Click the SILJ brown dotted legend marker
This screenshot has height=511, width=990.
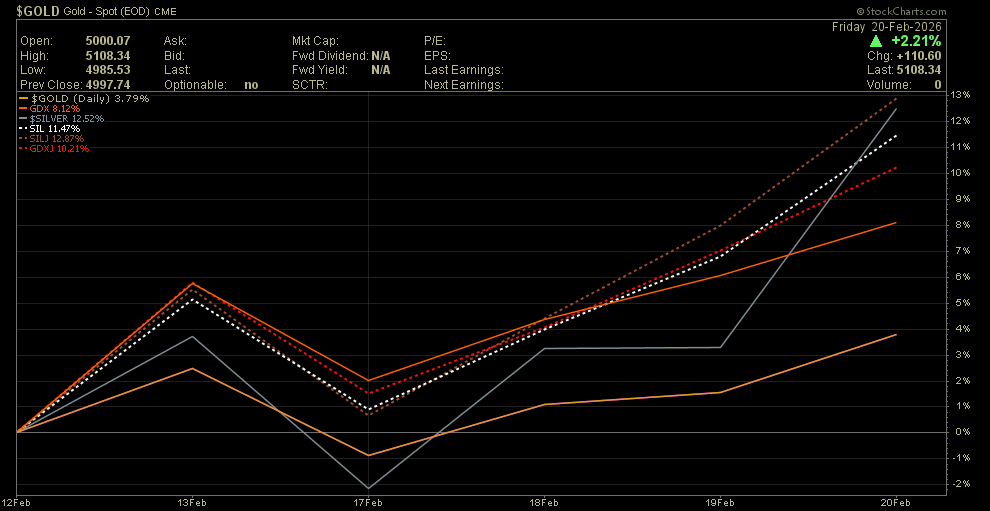24,139
